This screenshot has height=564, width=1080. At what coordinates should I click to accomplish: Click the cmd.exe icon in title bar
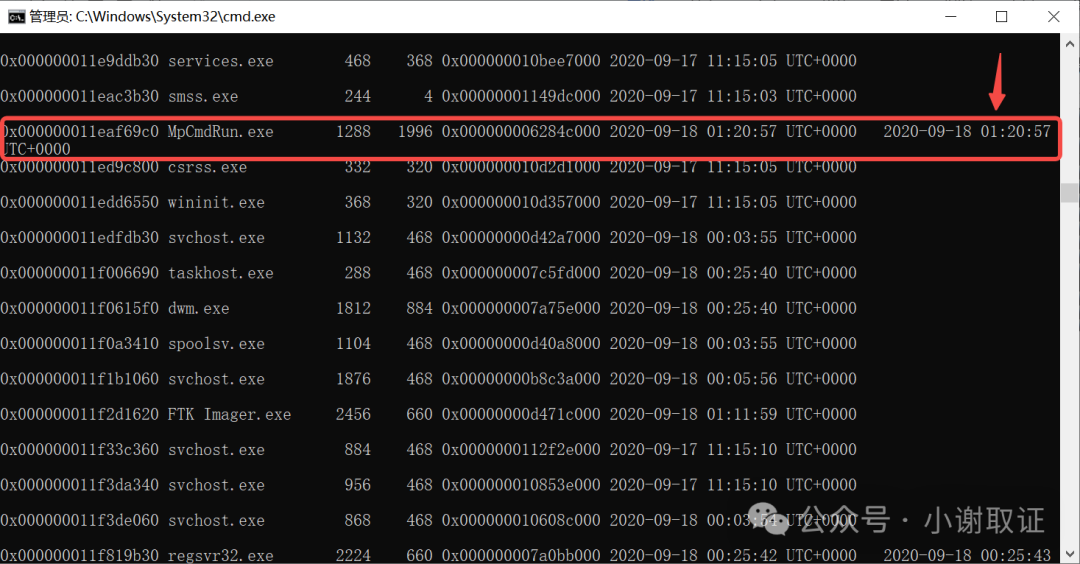click(x=17, y=17)
